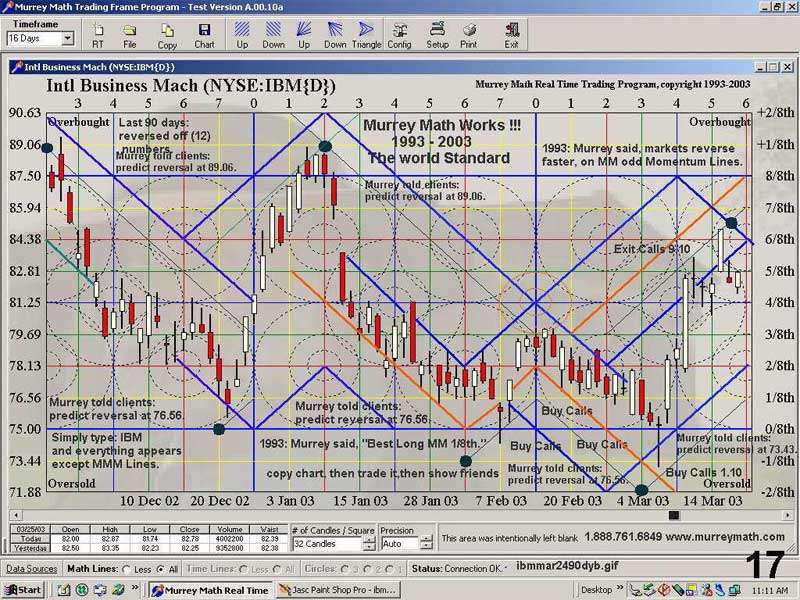Select Time Lines Less radio button
The height and width of the screenshot is (600, 800).
pos(243,569)
